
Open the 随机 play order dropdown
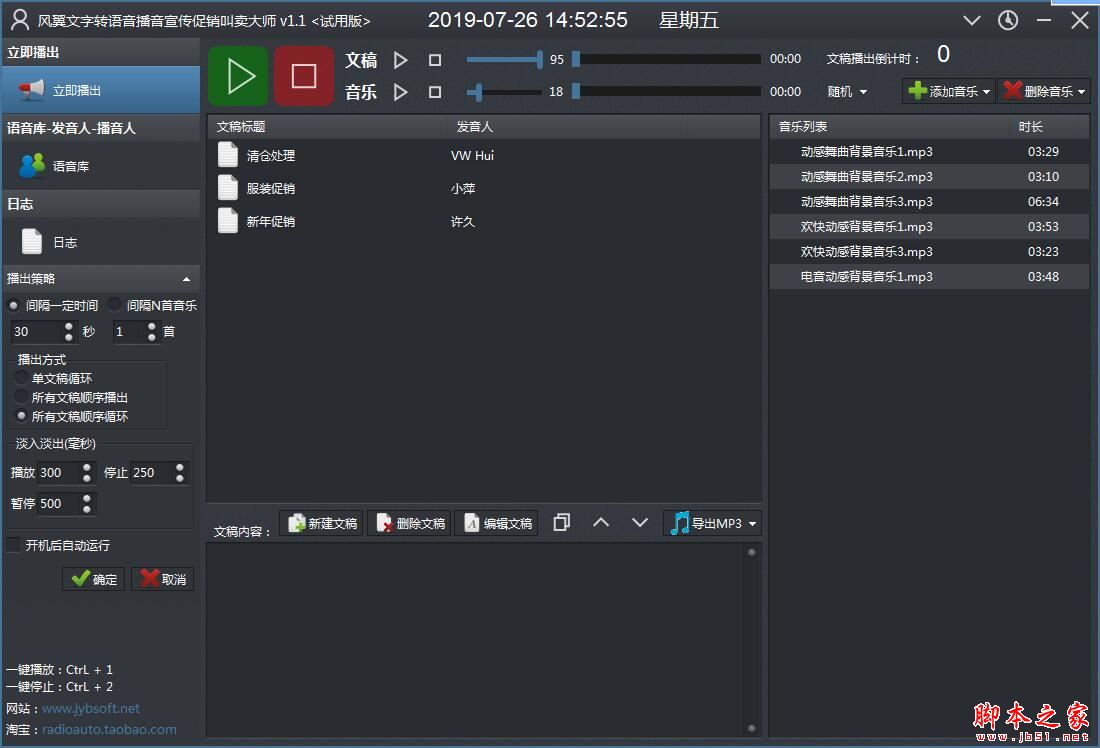(847, 92)
